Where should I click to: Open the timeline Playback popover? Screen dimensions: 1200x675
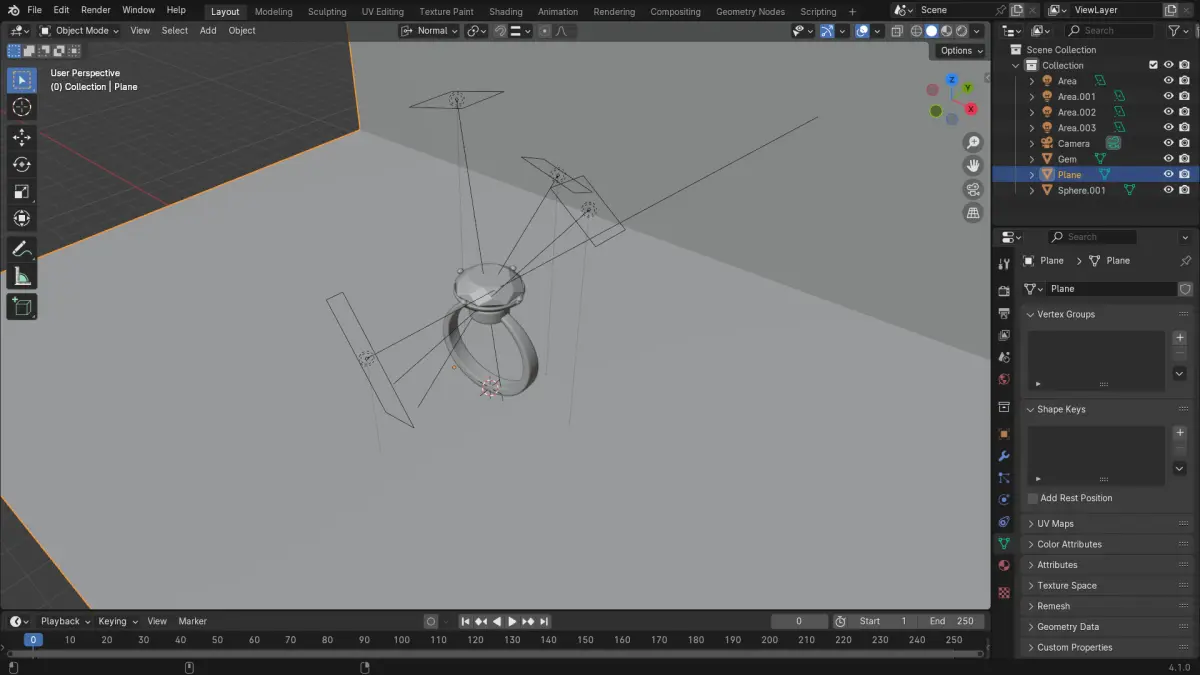coord(65,621)
